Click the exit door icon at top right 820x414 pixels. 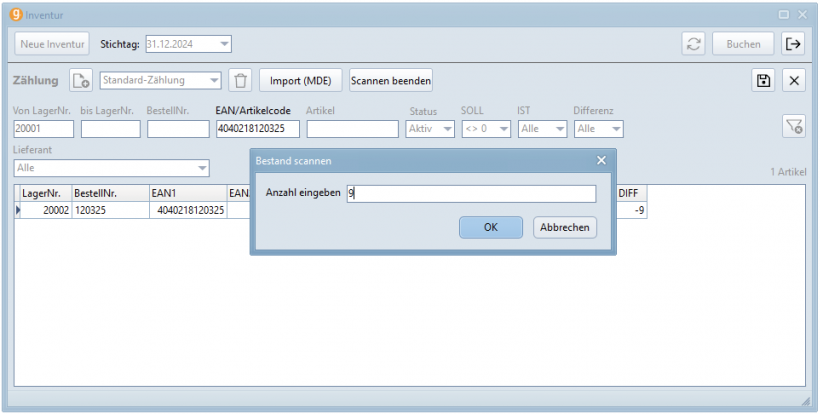pos(792,44)
